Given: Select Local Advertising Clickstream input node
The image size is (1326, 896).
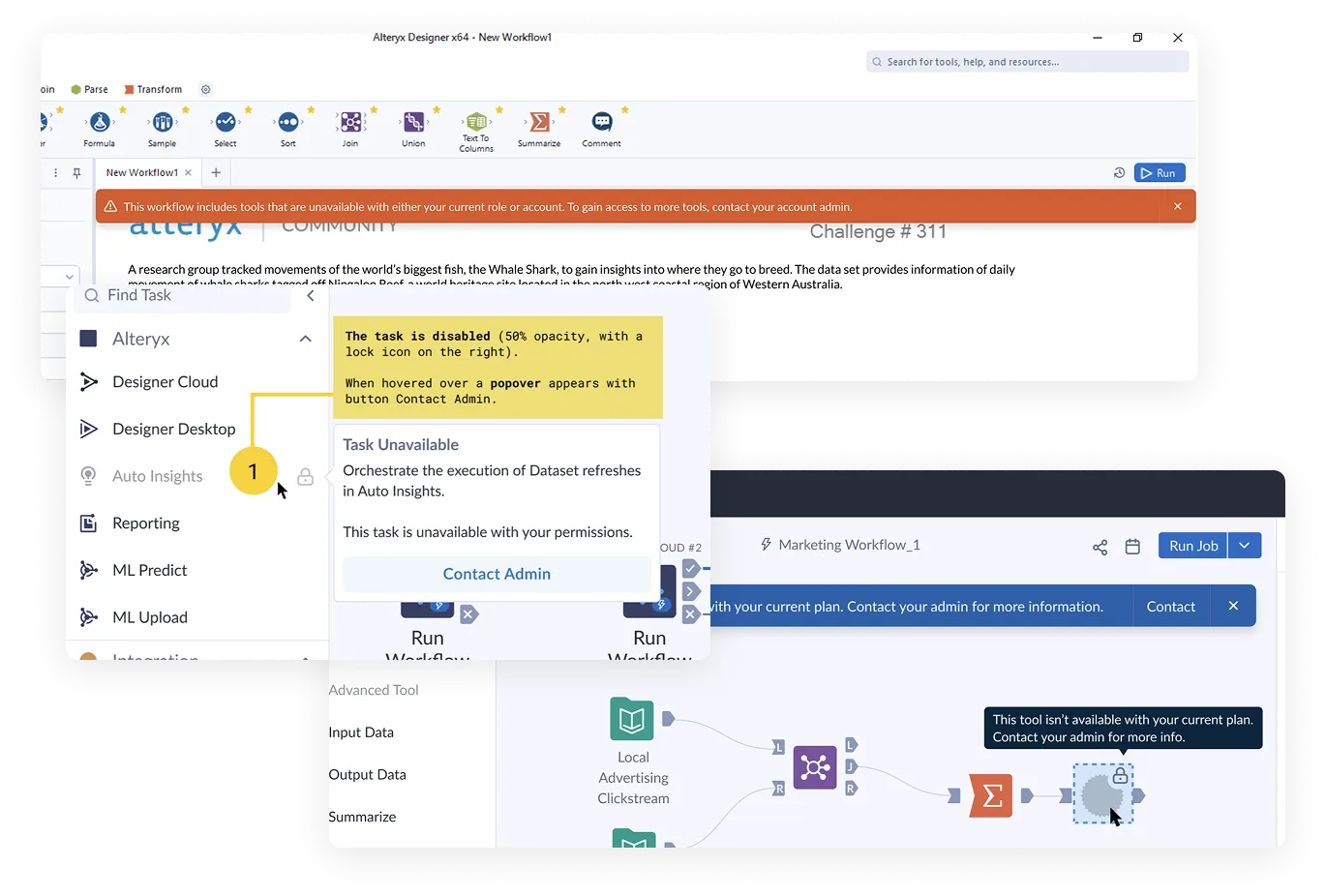Looking at the screenshot, I should coord(632,719).
